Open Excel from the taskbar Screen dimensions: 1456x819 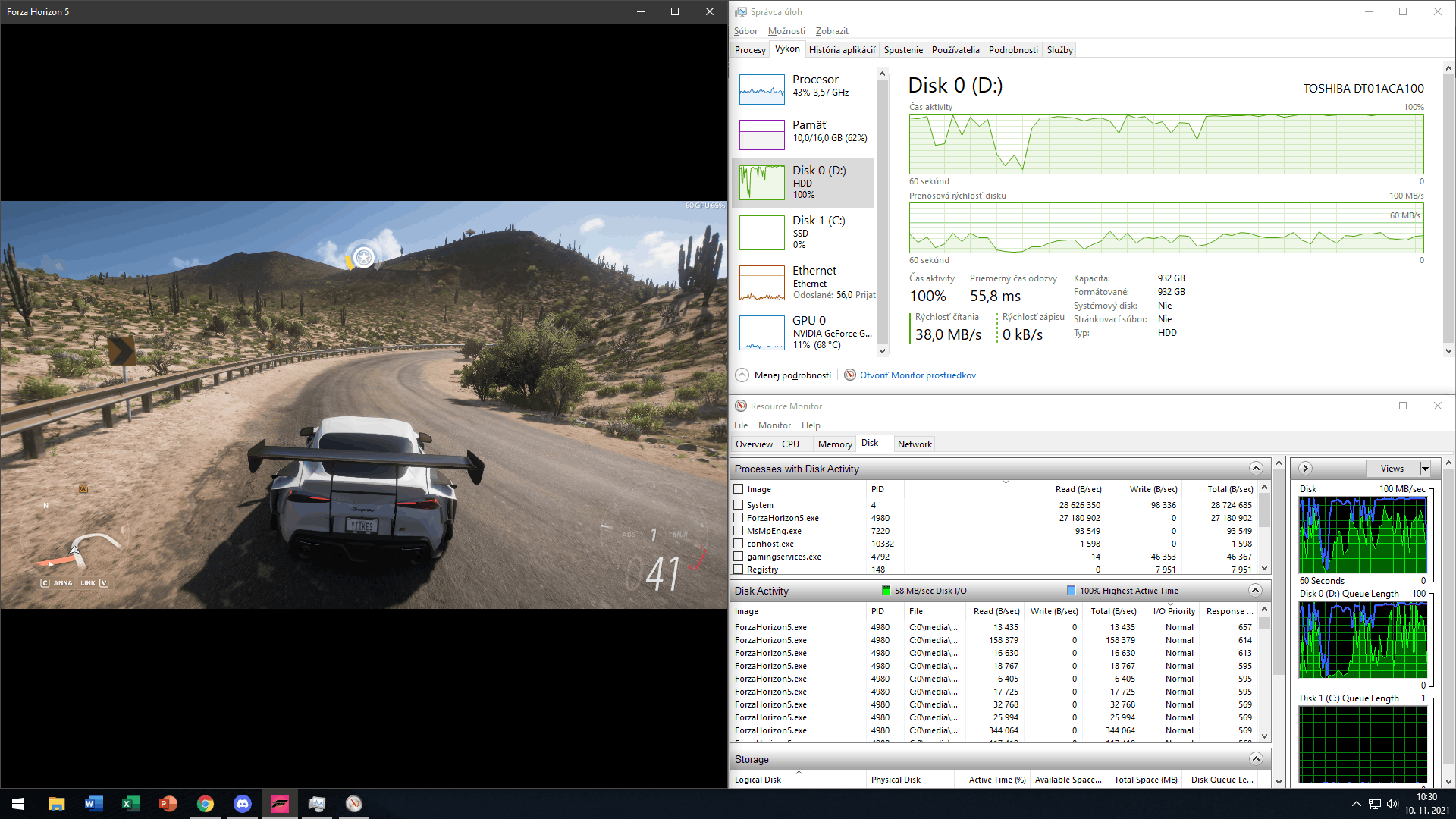coord(131,804)
